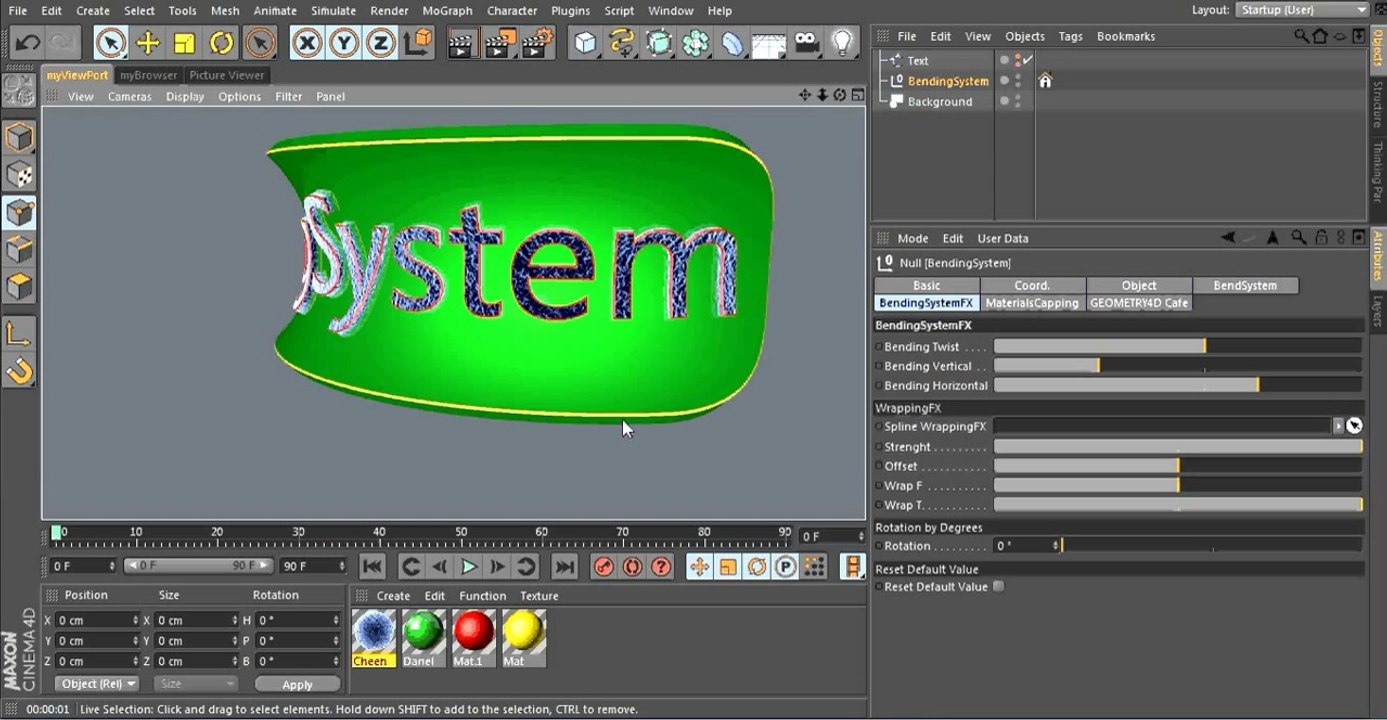Open the Layout dropdown Startup (User)
The width and height of the screenshot is (1387, 720).
tap(1303, 10)
